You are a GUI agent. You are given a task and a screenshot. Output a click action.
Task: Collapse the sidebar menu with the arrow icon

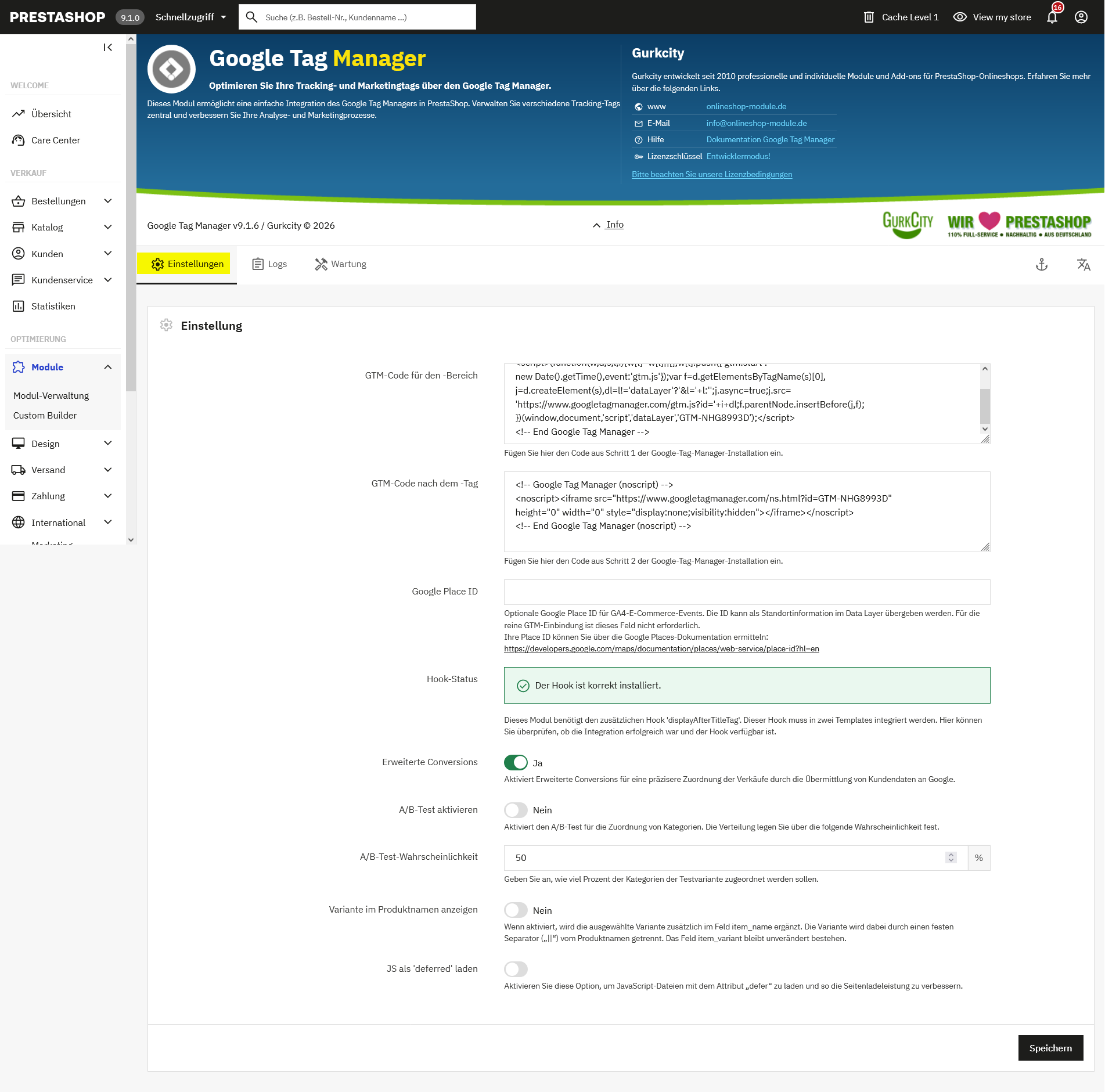(x=108, y=48)
